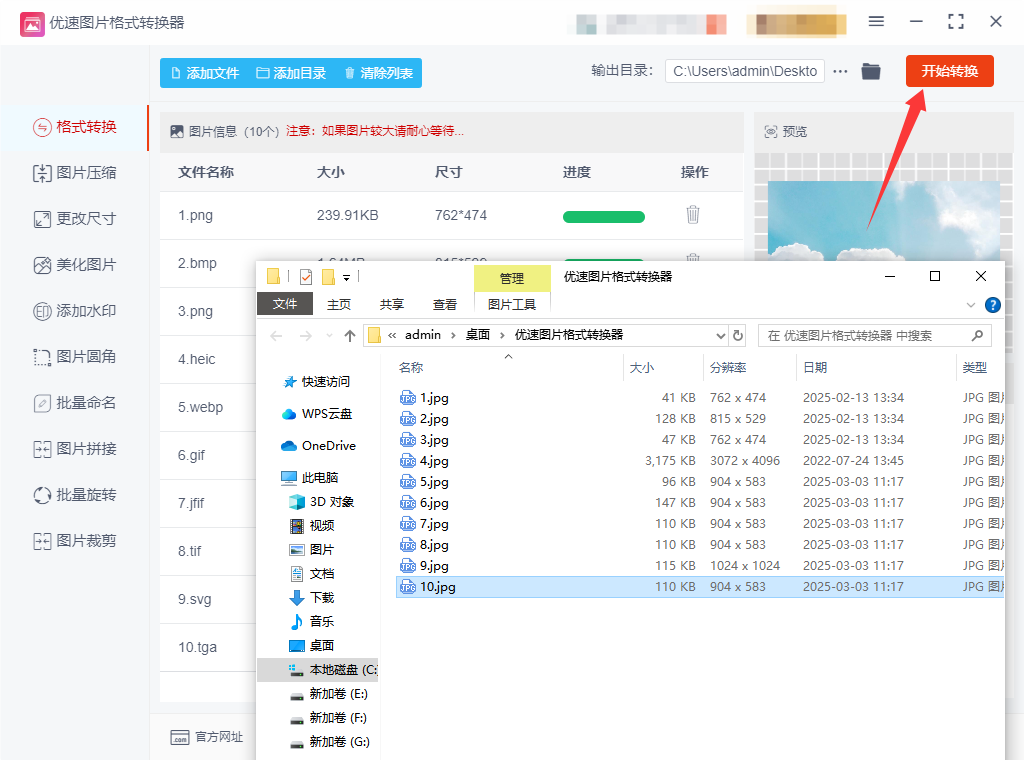Viewport: 1024px width, 760px height.
Task: Click the 添加目录 toolbar button
Action: (291, 73)
